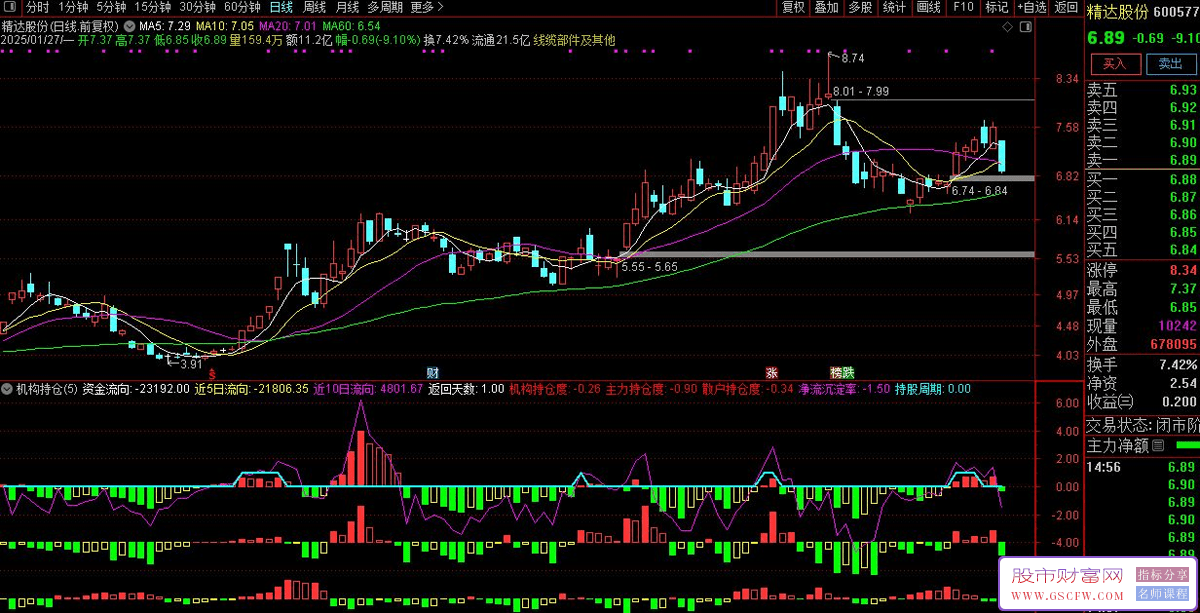This screenshot has width=1200, height=613.
Task: Switch to the 分时 intraday view
Action: click(x=37, y=7)
